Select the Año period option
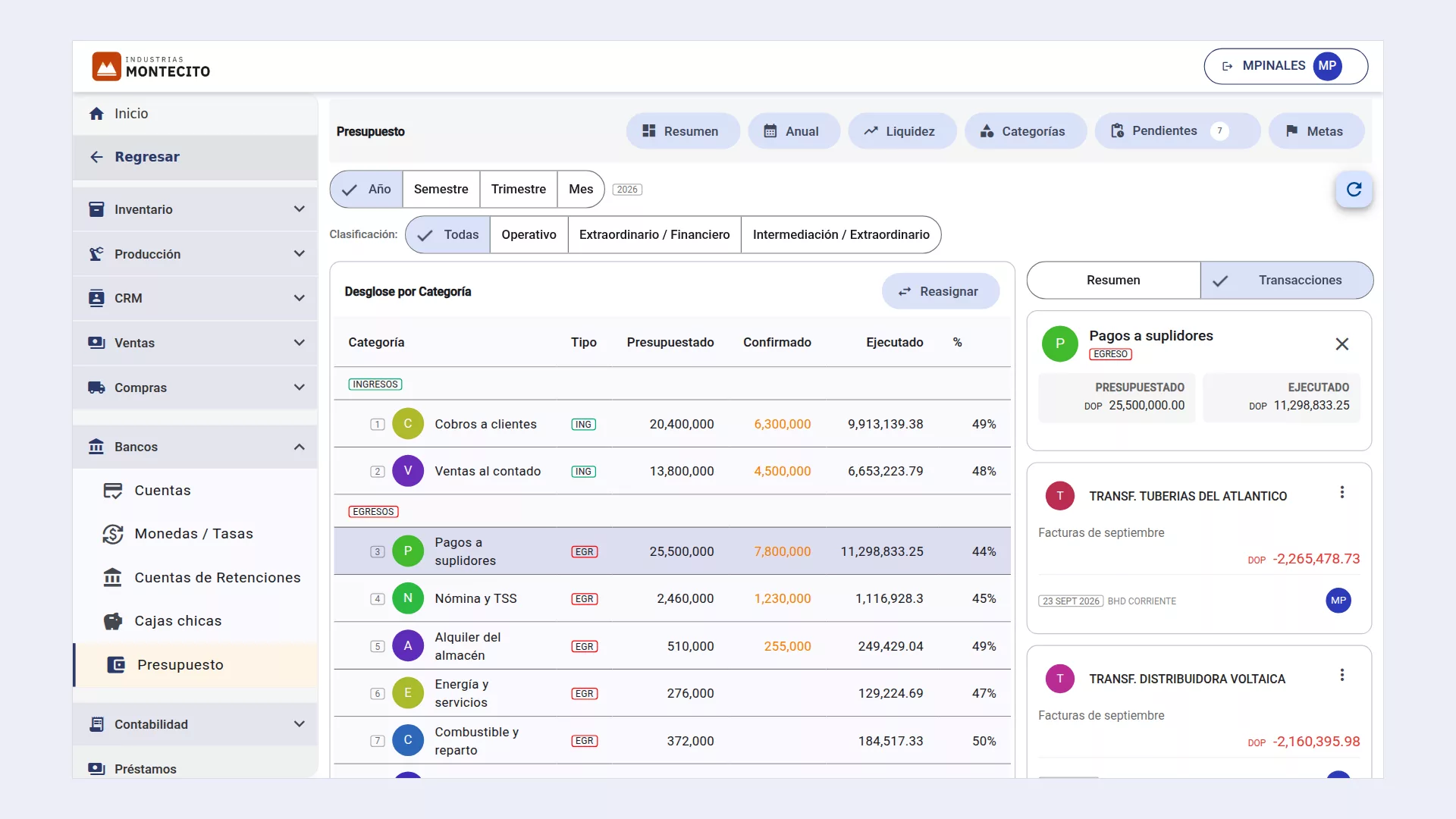Screen dimensions: 1456x819 click(366, 190)
